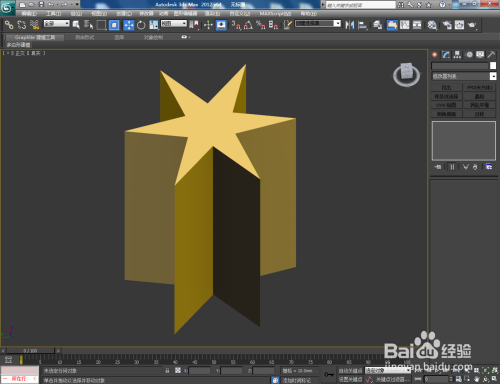This screenshot has height=384, width=500.
Task: Open the MAXScript menu
Action: (x=275, y=14)
